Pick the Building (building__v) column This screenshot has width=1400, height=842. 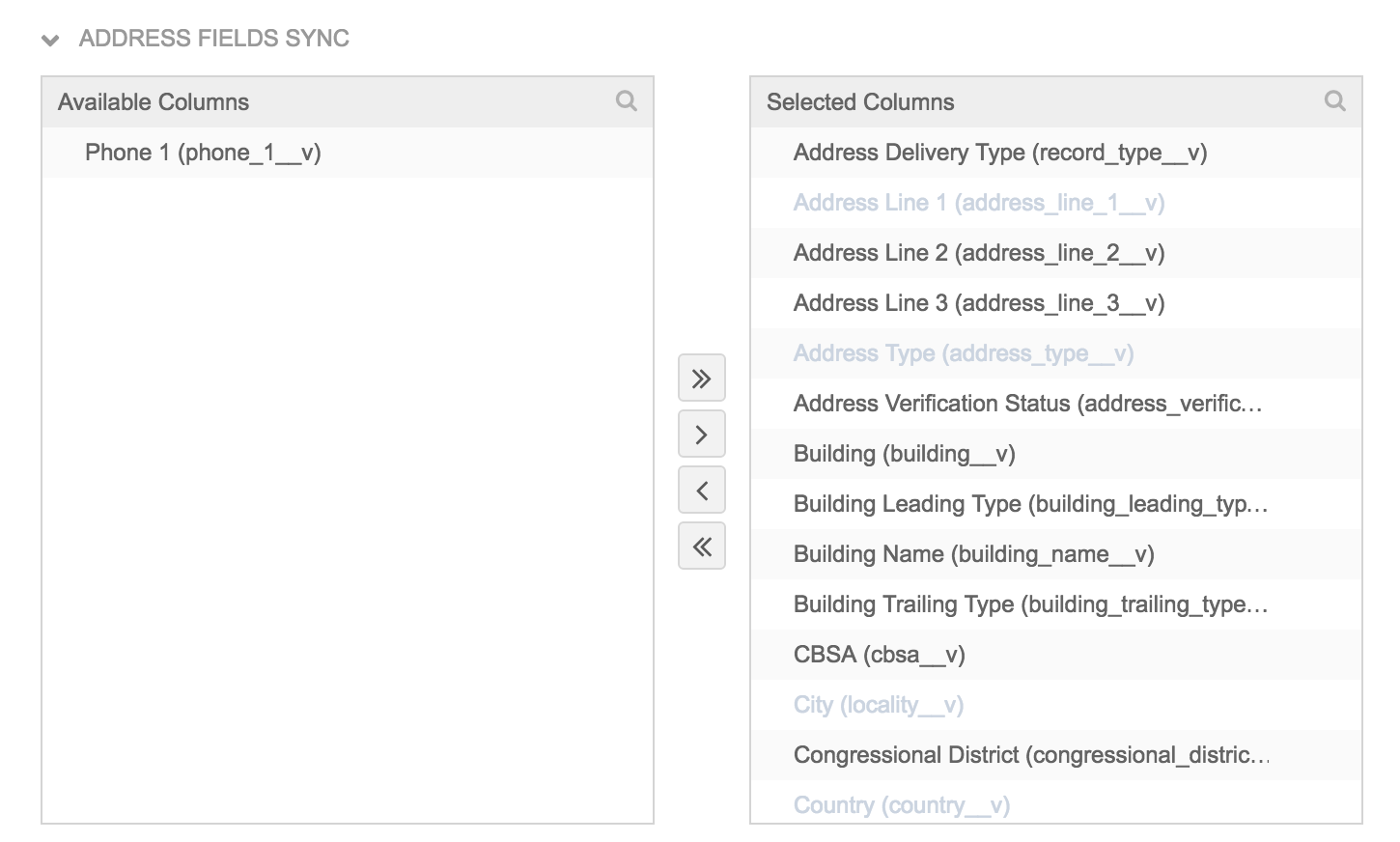tap(904, 454)
